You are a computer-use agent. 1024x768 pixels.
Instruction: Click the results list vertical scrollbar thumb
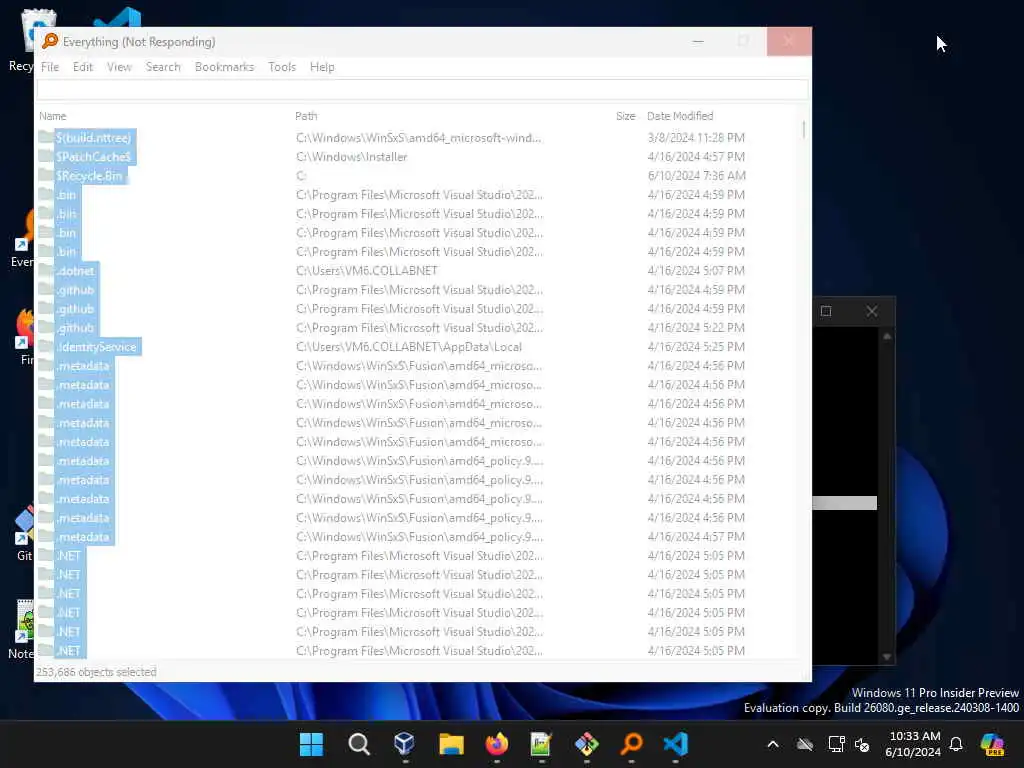[803, 129]
